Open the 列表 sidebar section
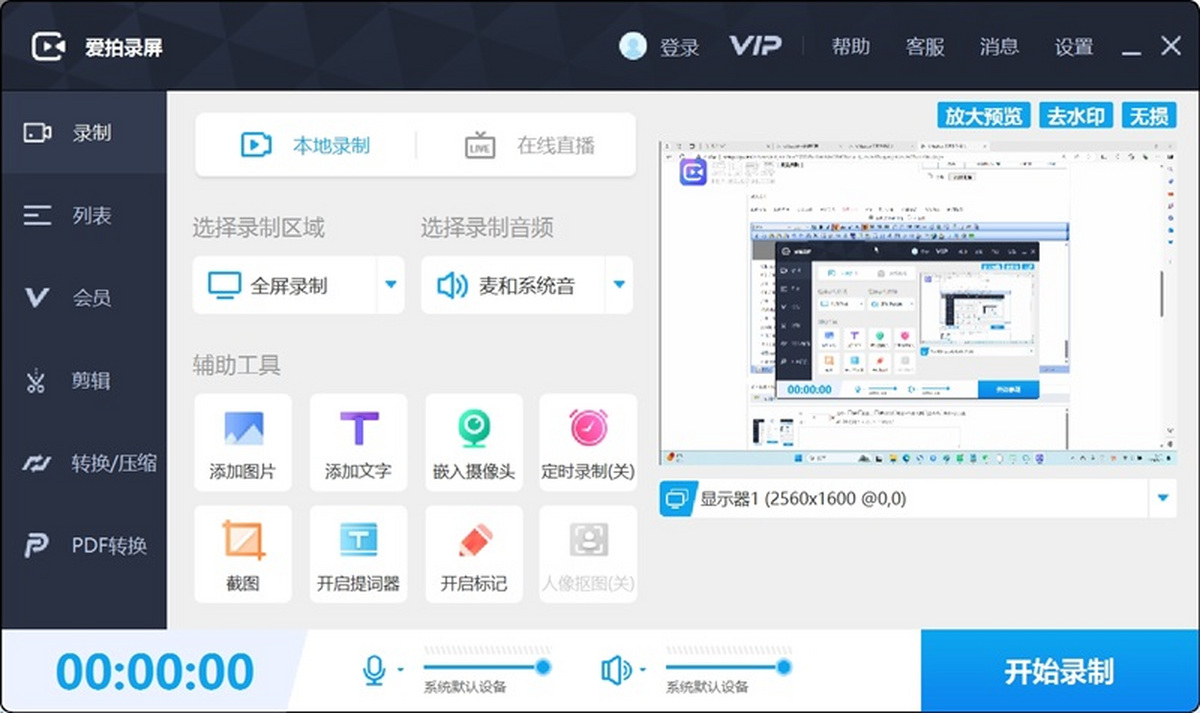The image size is (1200, 713). 84,215
